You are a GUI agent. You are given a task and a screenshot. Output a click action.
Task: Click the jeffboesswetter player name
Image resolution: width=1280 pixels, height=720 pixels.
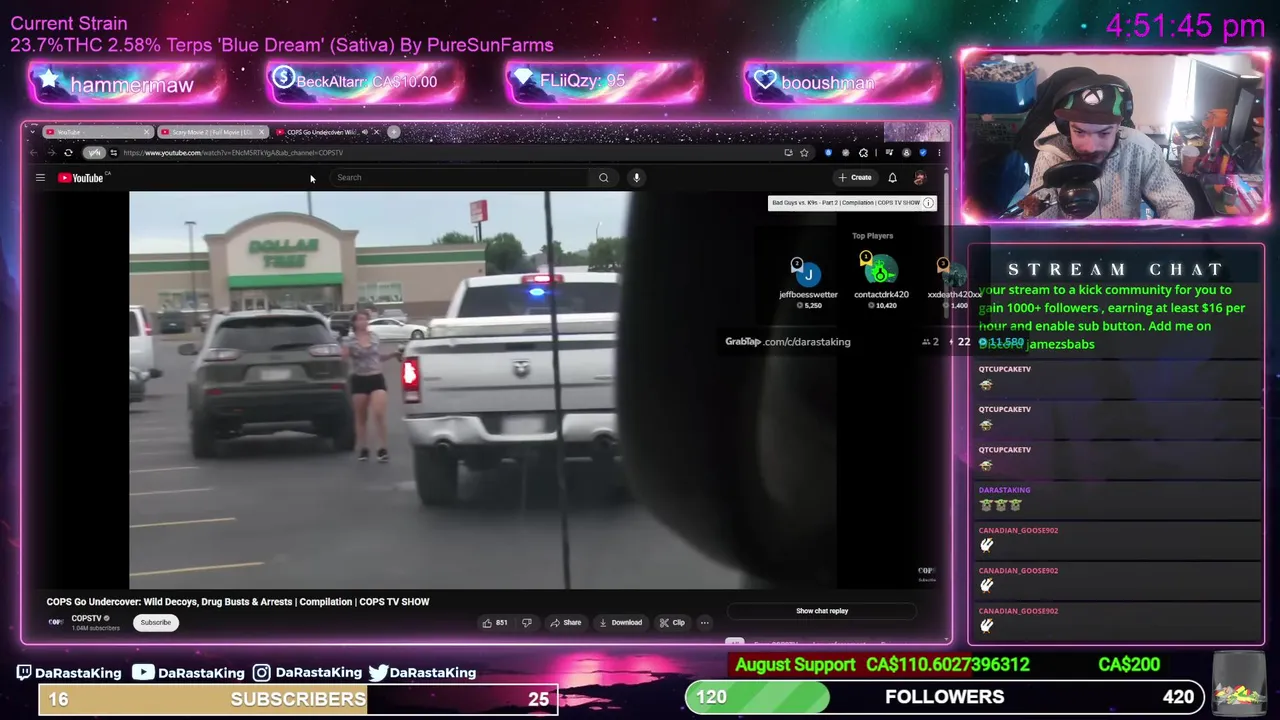click(808, 295)
